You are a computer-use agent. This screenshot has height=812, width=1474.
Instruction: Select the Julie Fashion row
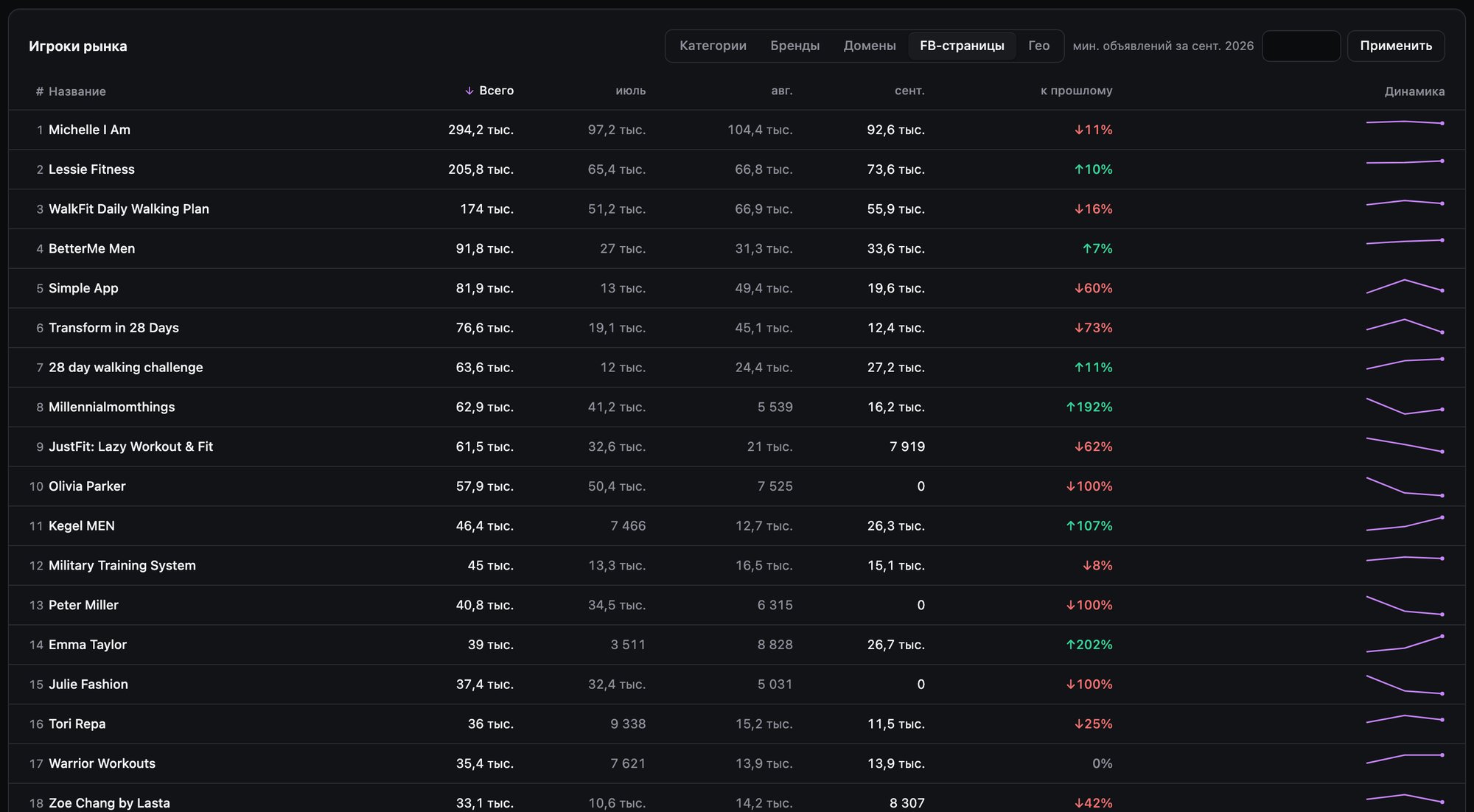click(x=737, y=685)
